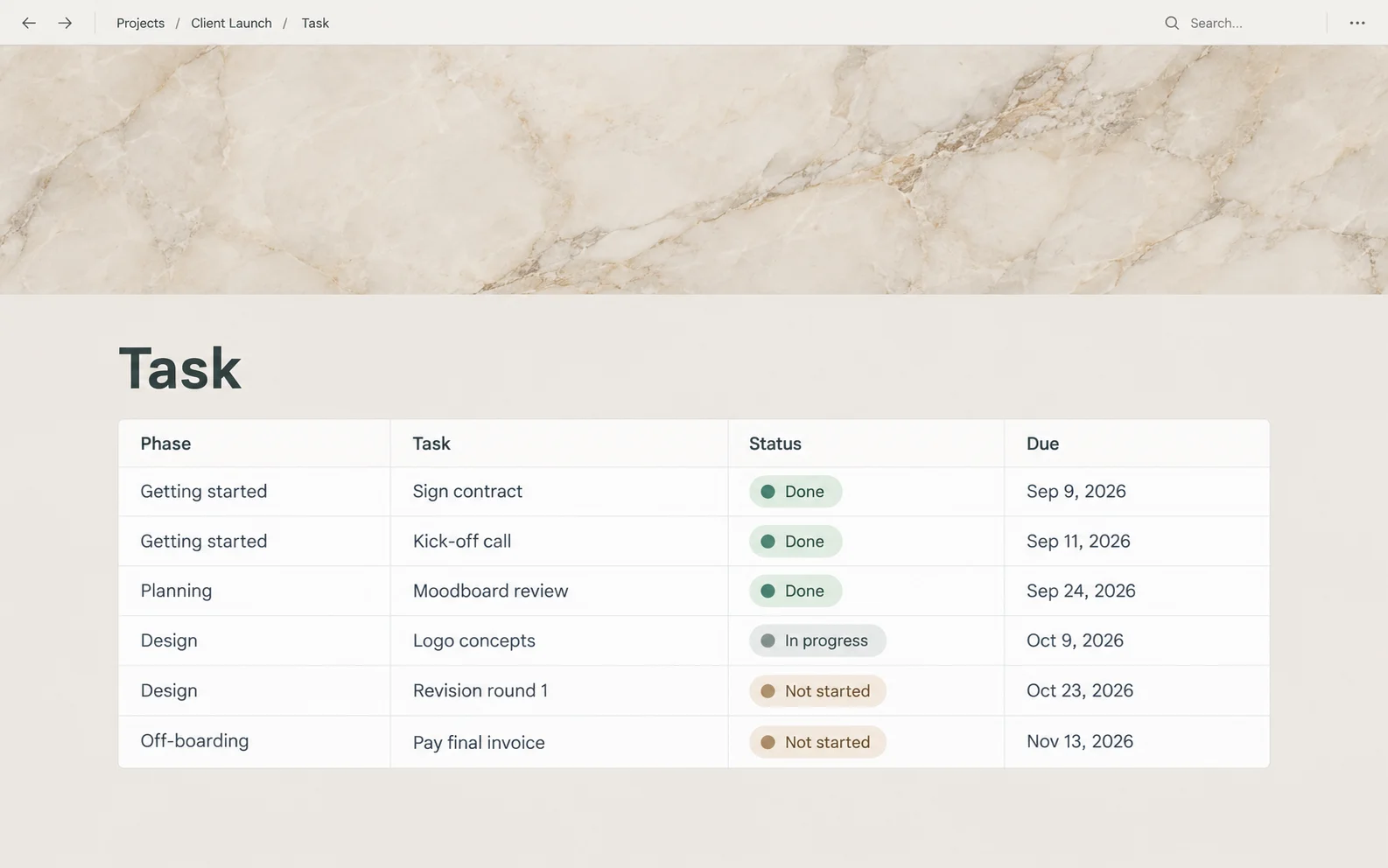The width and height of the screenshot is (1388, 868).
Task: Select the Sign contract task cell
Action: [x=559, y=492]
